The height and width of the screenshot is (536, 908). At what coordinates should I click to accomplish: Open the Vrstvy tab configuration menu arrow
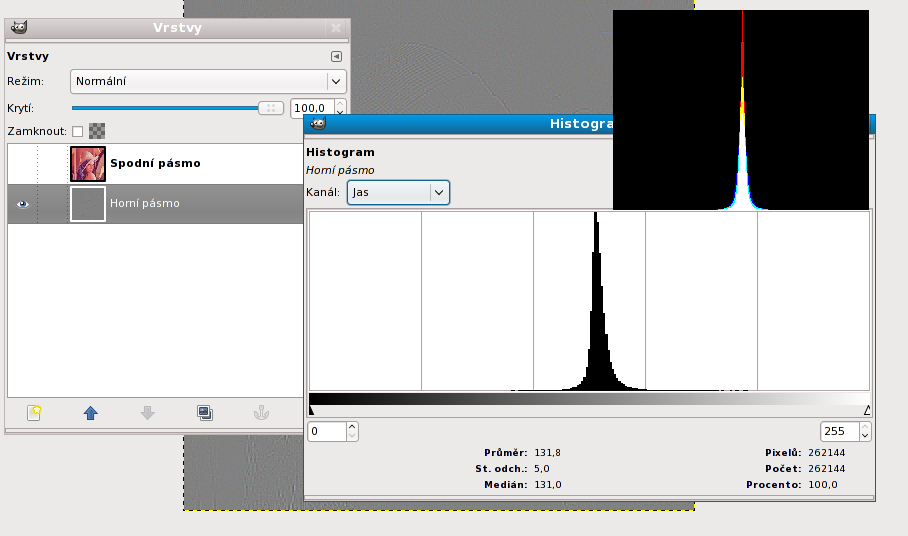coord(336,56)
